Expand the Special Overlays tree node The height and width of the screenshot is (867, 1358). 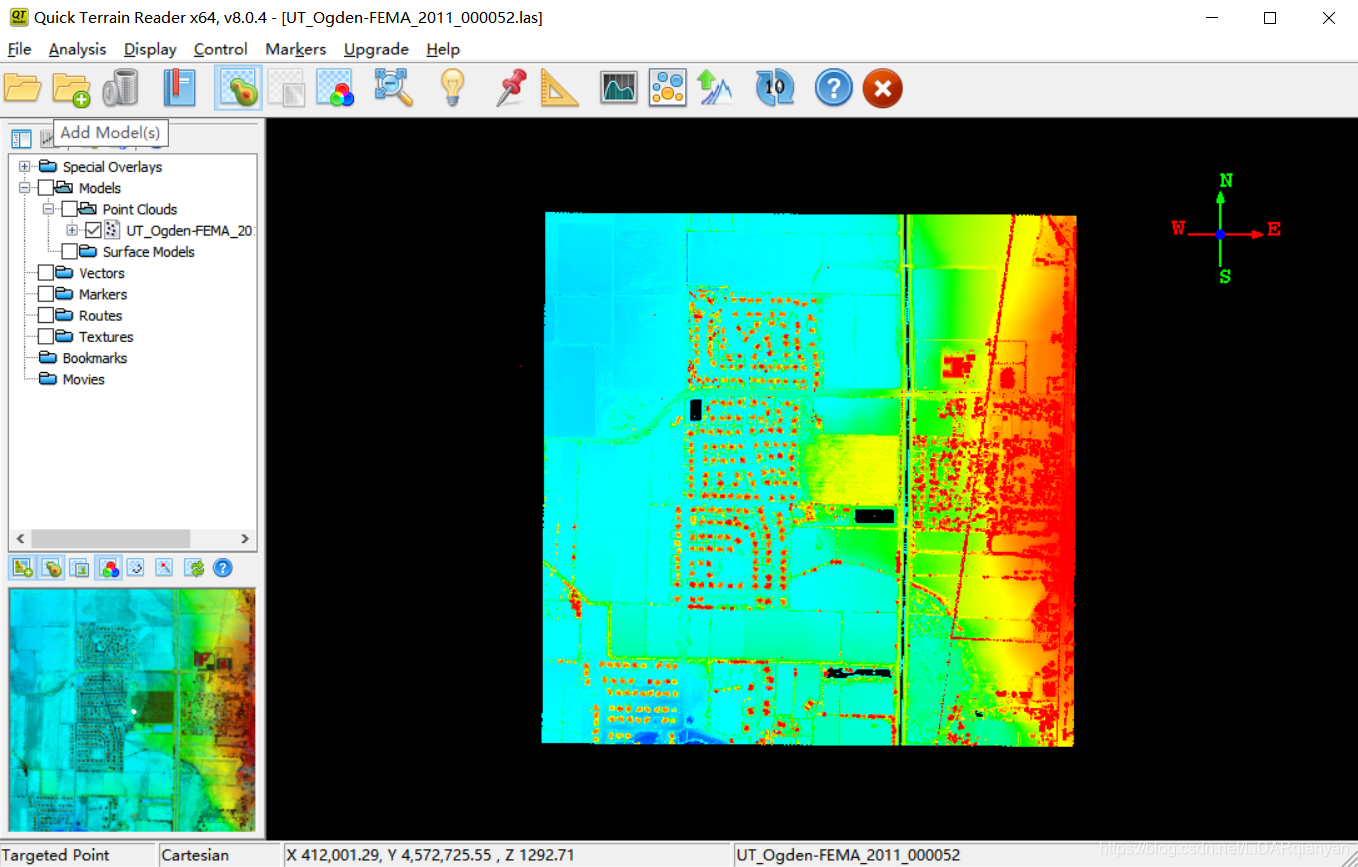(24, 167)
